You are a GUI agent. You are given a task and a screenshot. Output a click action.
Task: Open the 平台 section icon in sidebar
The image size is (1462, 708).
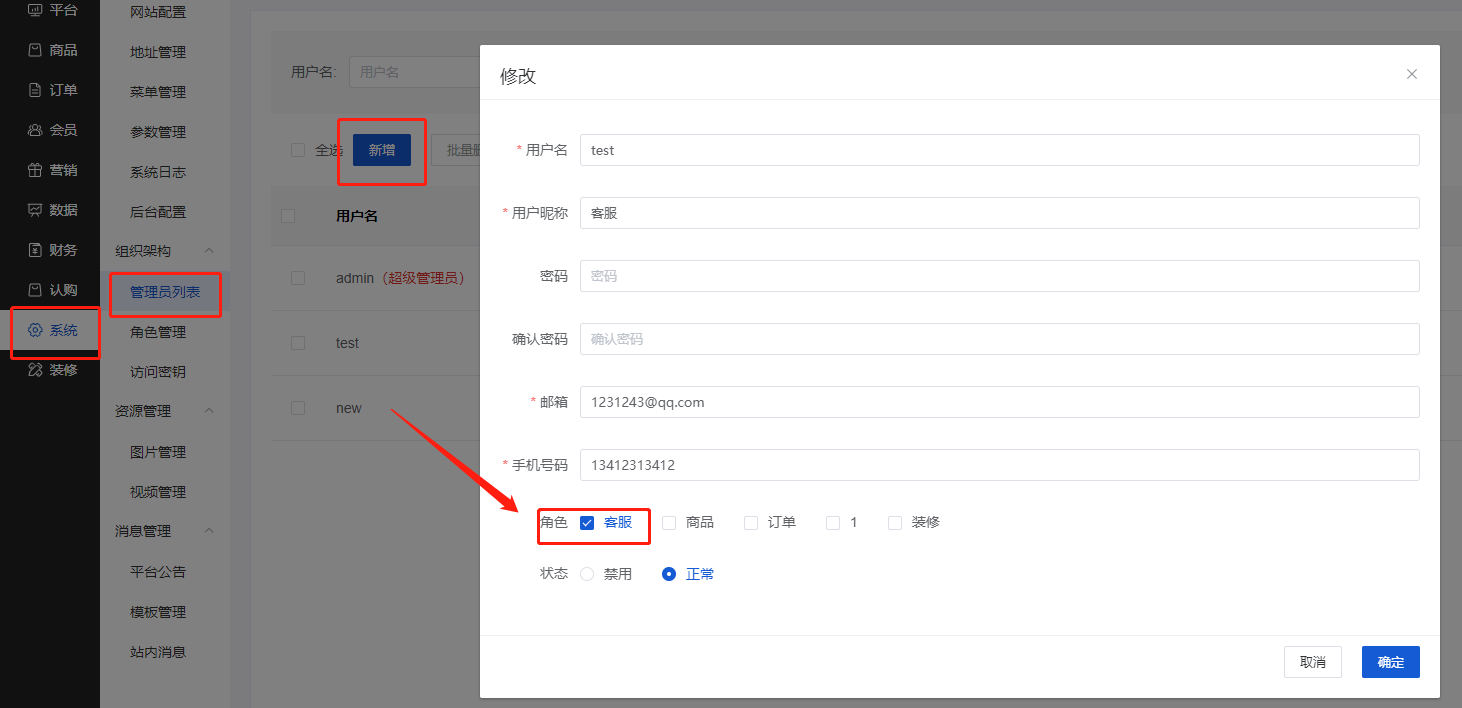(35, 10)
